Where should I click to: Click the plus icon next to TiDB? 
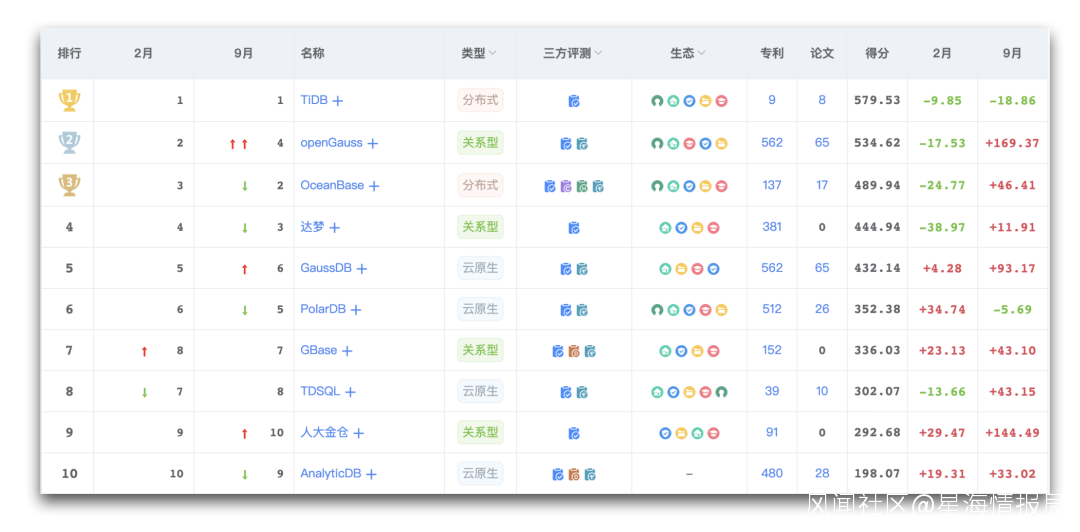338,101
